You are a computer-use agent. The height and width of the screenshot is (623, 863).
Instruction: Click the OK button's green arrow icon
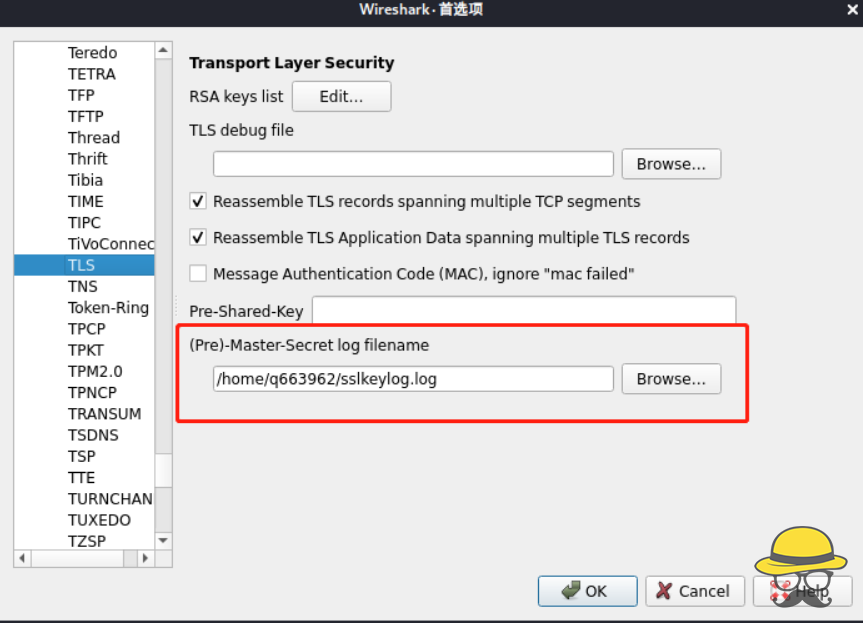point(571,591)
